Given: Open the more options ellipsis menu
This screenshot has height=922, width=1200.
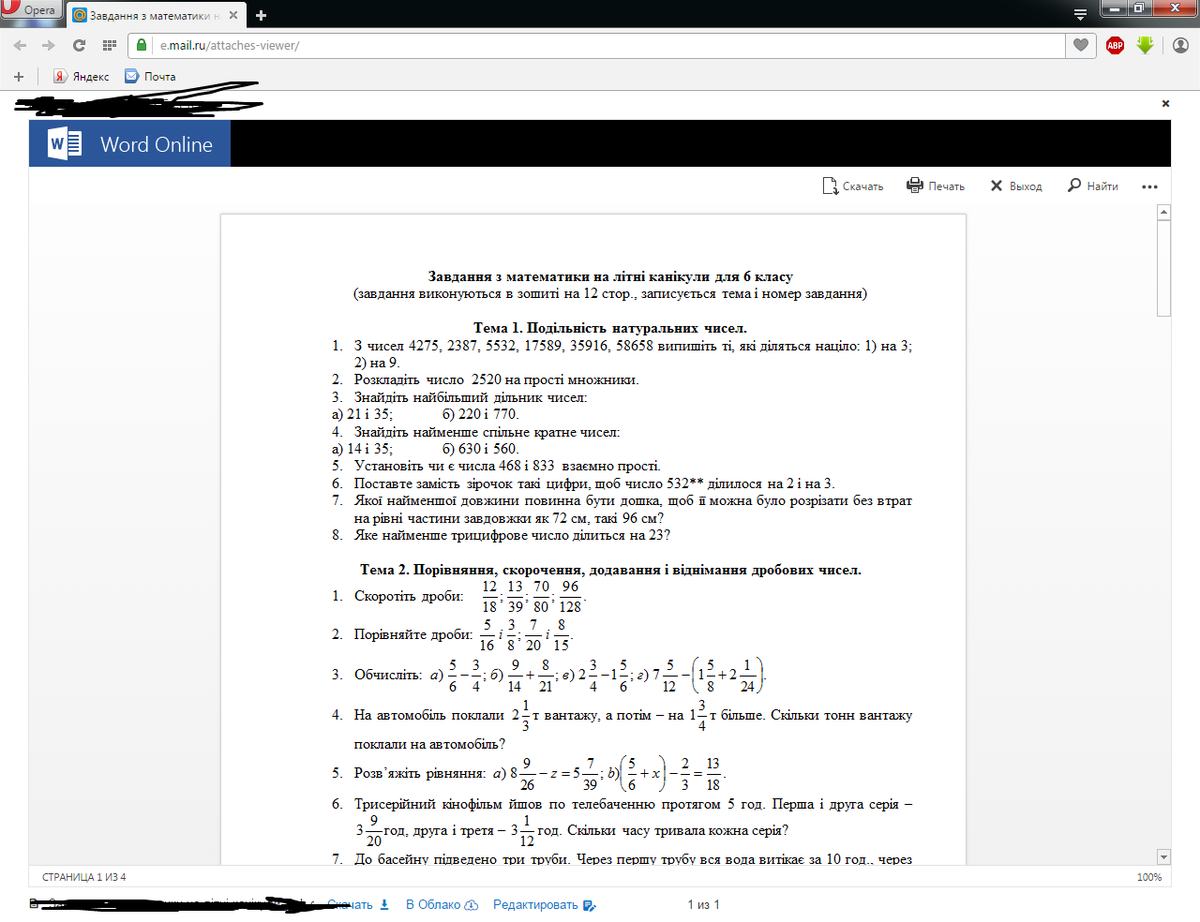Looking at the screenshot, I should [x=1149, y=187].
